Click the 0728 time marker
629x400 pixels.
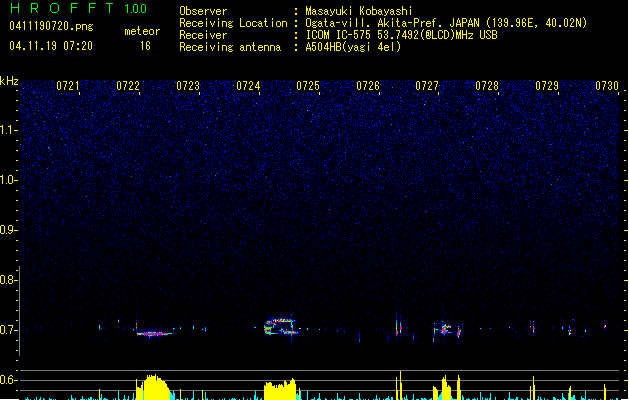pos(487,86)
